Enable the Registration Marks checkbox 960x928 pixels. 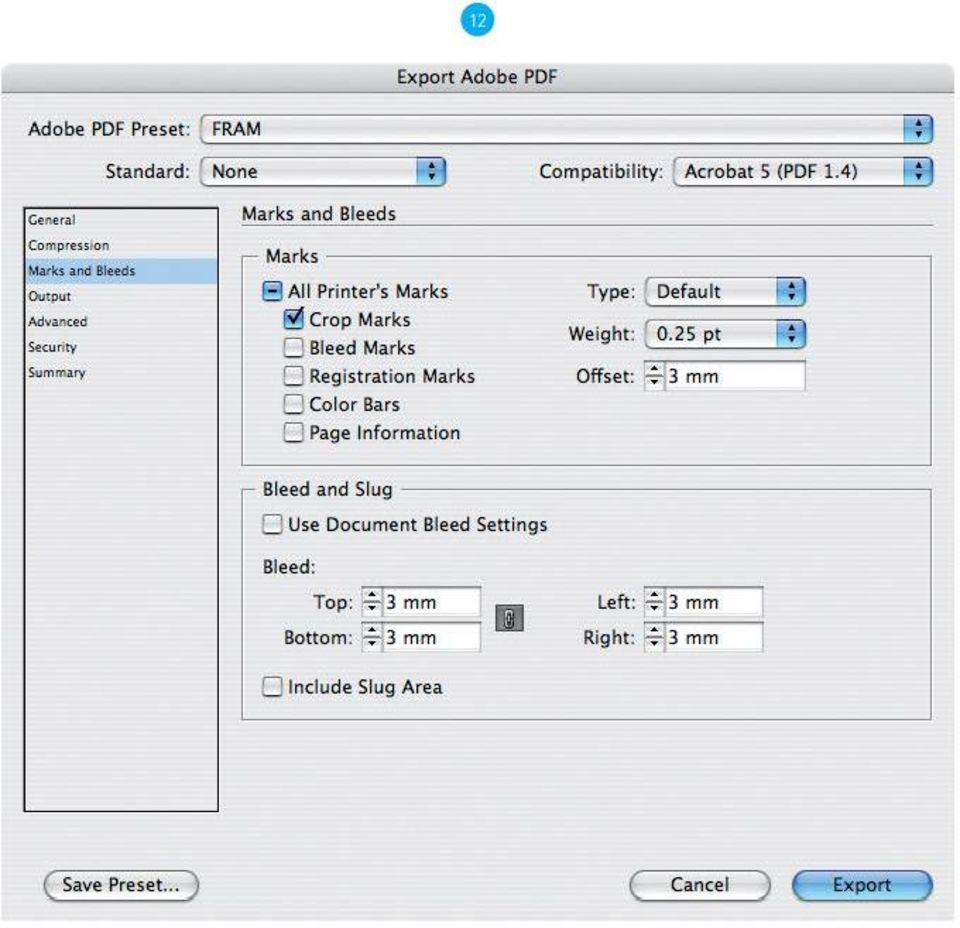[293, 376]
